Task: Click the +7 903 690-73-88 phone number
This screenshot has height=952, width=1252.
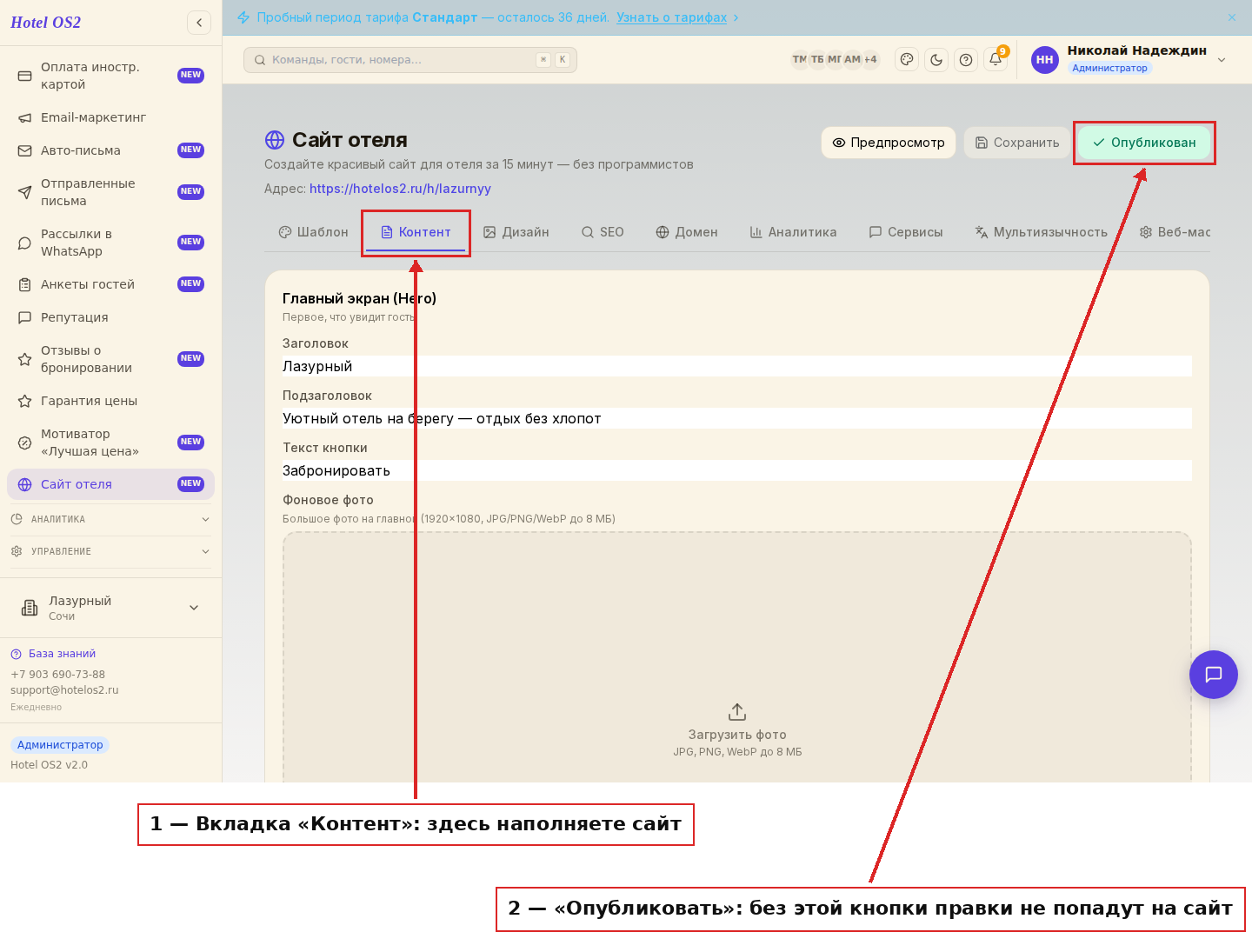Action: pyautogui.click(x=57, y=675)
